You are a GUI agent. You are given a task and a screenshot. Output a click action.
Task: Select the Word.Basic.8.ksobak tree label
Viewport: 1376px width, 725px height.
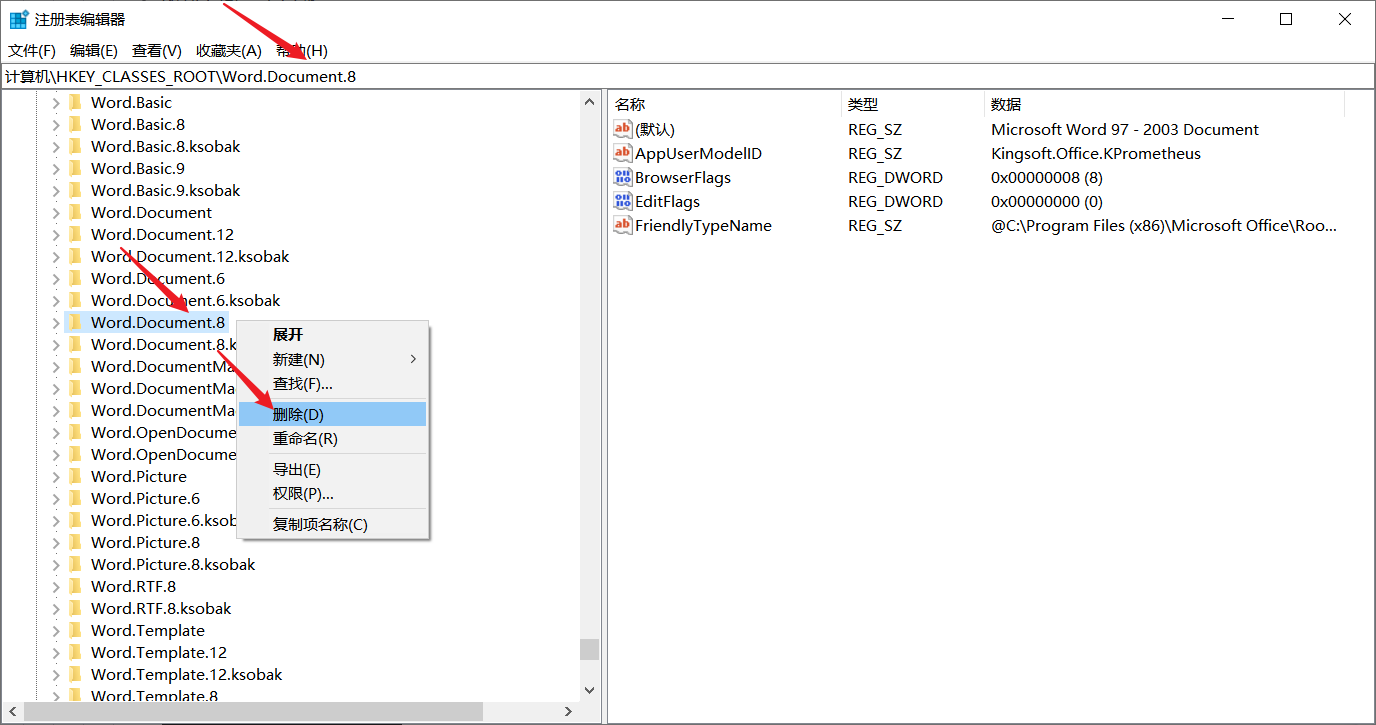tap(165, 146)
